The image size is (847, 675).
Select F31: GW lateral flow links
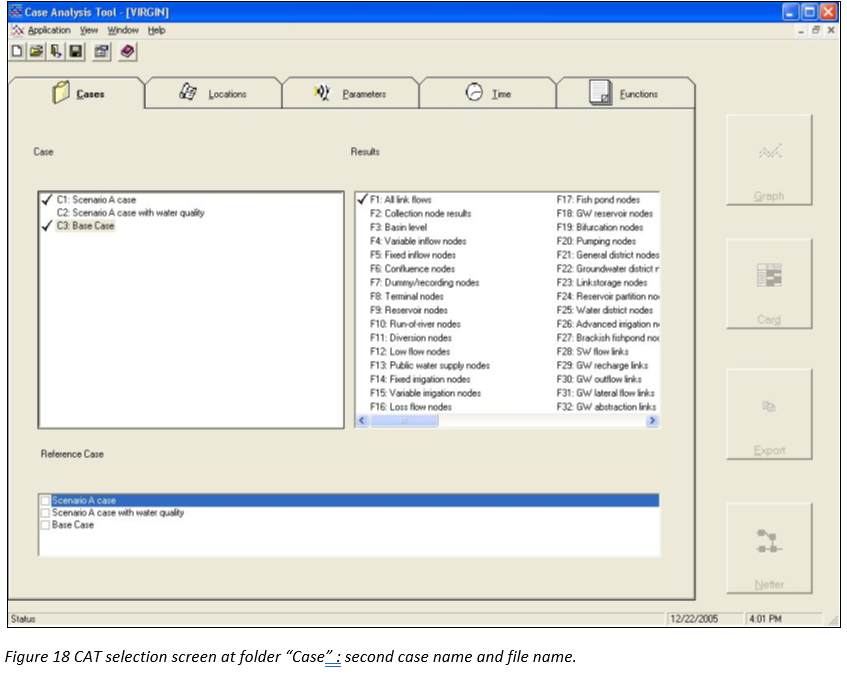606,393
